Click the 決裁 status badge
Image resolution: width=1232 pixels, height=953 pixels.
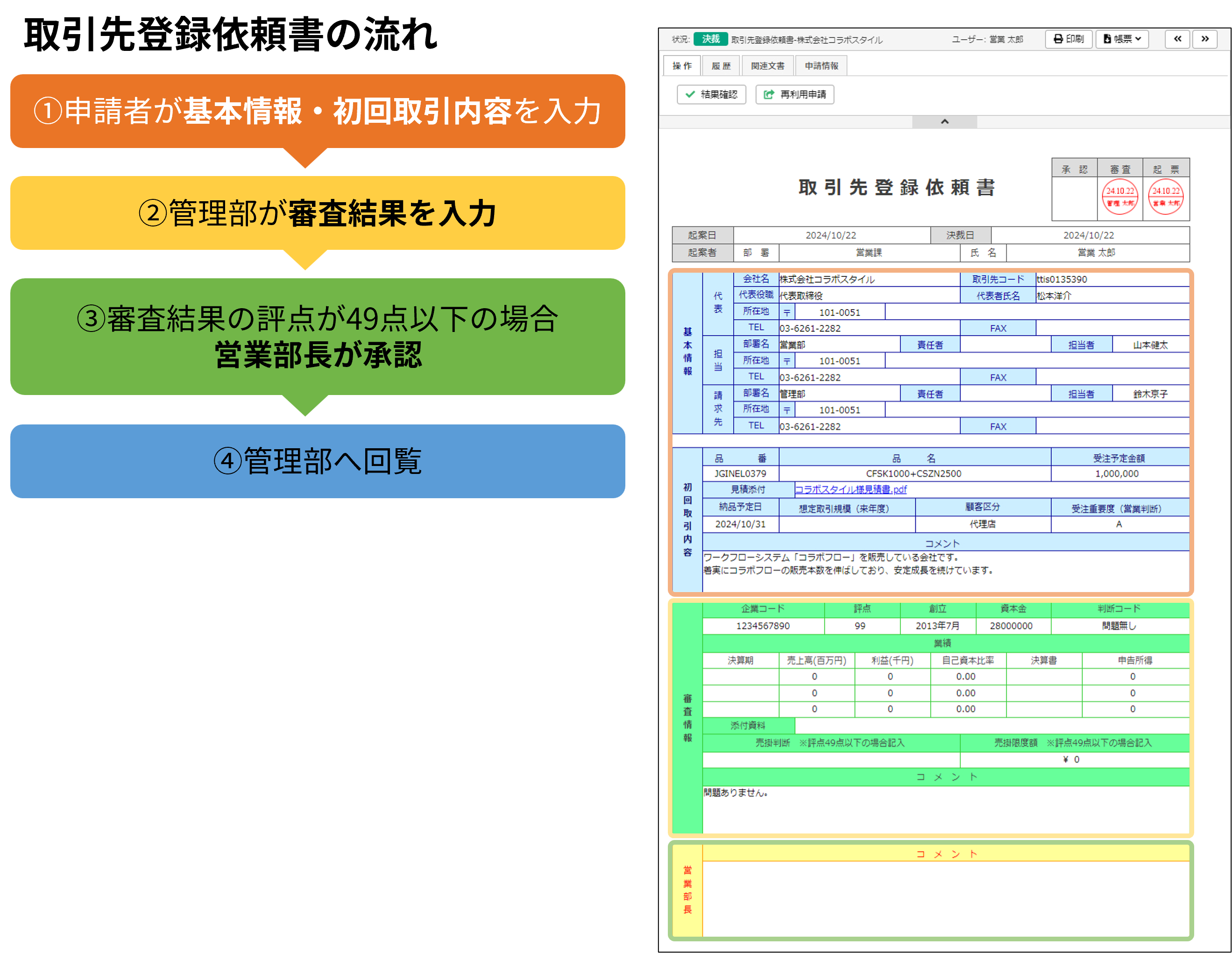click(x=711, y=39)
